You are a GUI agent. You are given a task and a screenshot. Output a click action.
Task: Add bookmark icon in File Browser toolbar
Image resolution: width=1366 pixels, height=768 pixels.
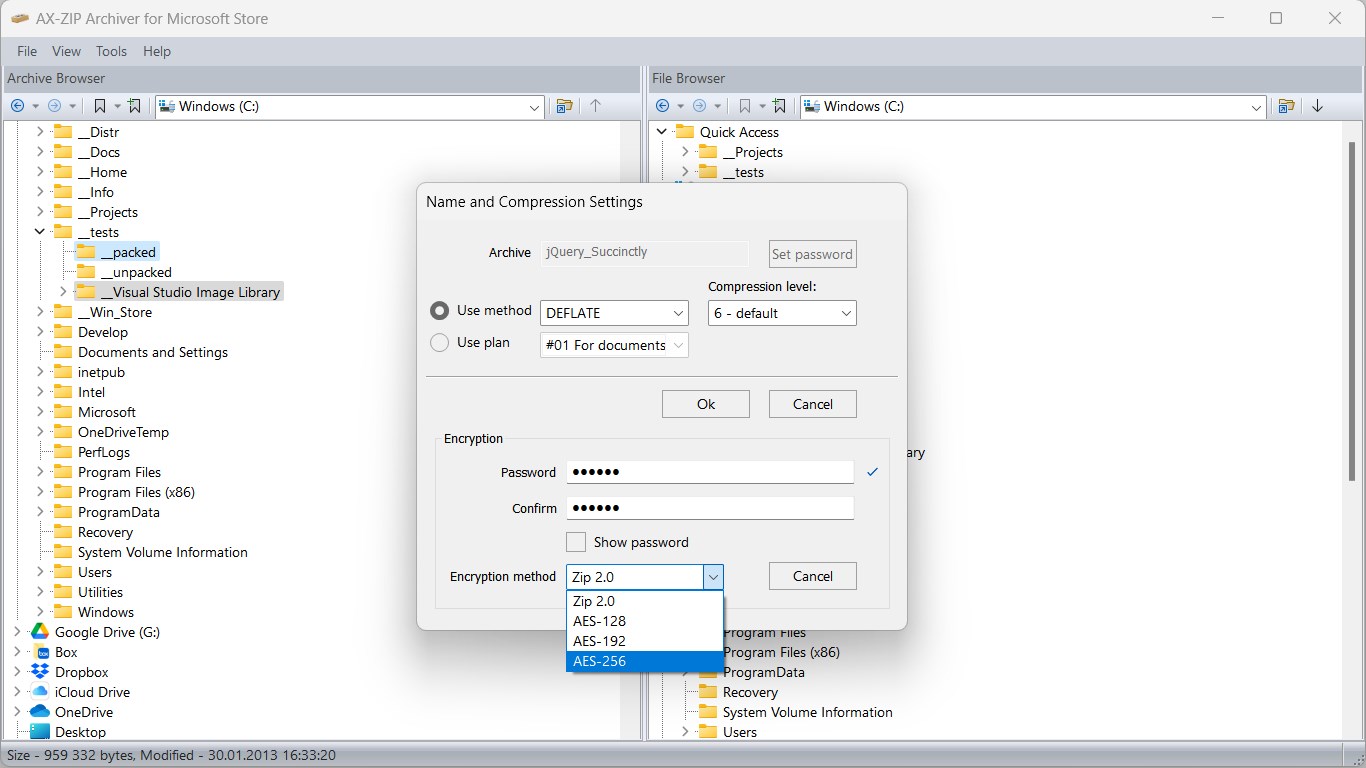click(x=780, y=106)
